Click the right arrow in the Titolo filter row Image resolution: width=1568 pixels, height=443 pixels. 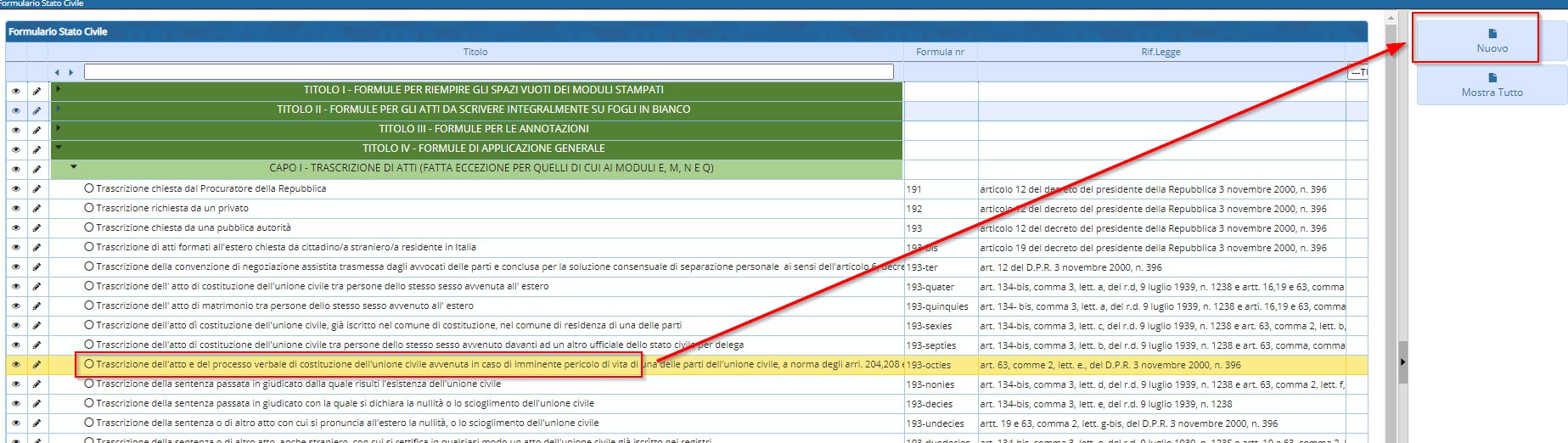point(71,72)
